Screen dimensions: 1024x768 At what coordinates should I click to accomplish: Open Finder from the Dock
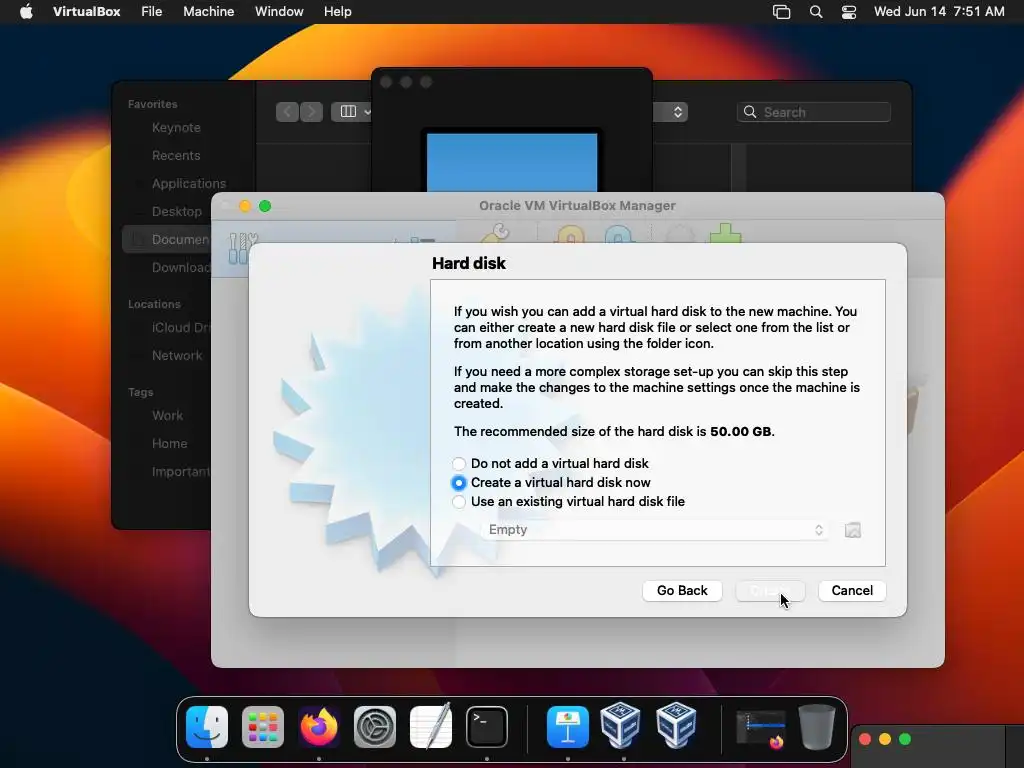click(x=207, y=726)
